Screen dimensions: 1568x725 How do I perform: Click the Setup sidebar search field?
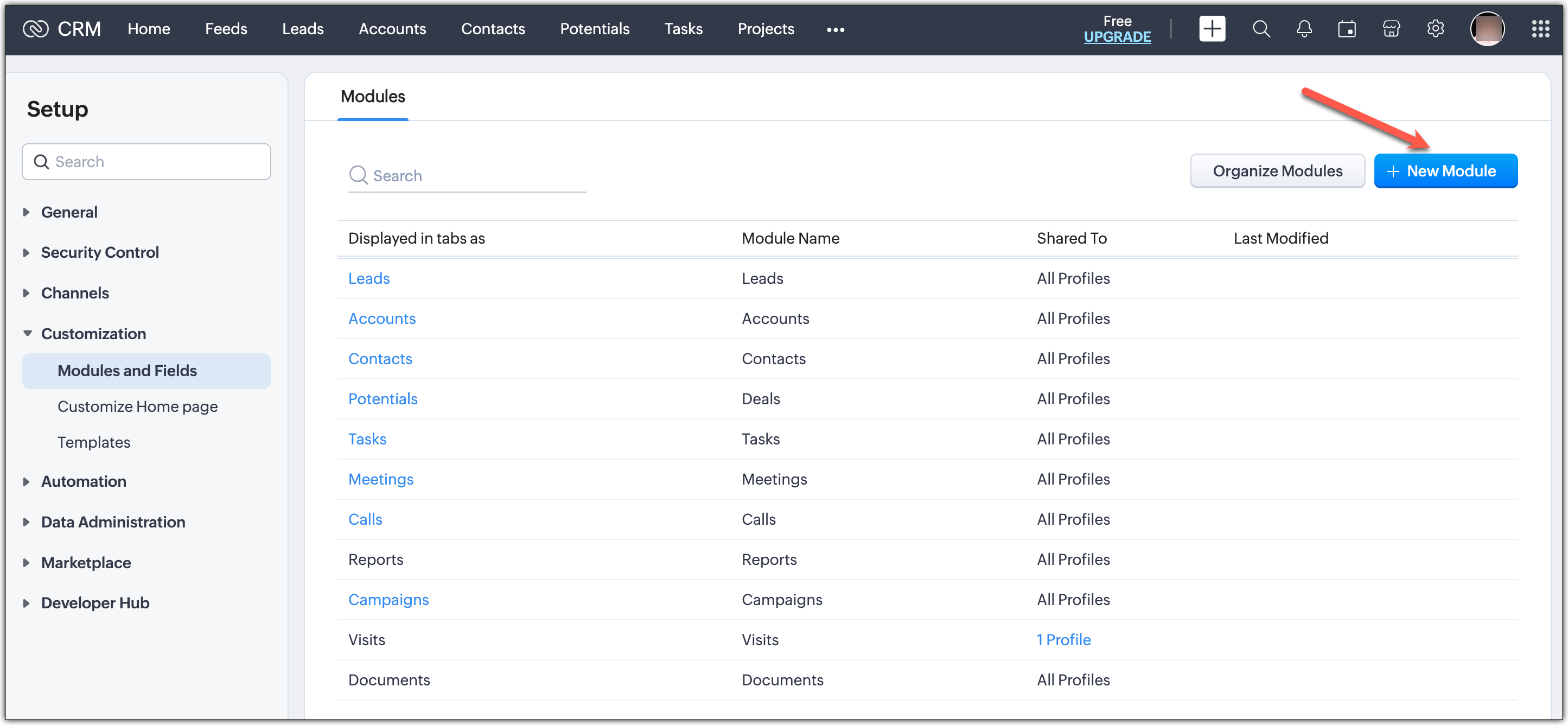[x=146, y=162]
